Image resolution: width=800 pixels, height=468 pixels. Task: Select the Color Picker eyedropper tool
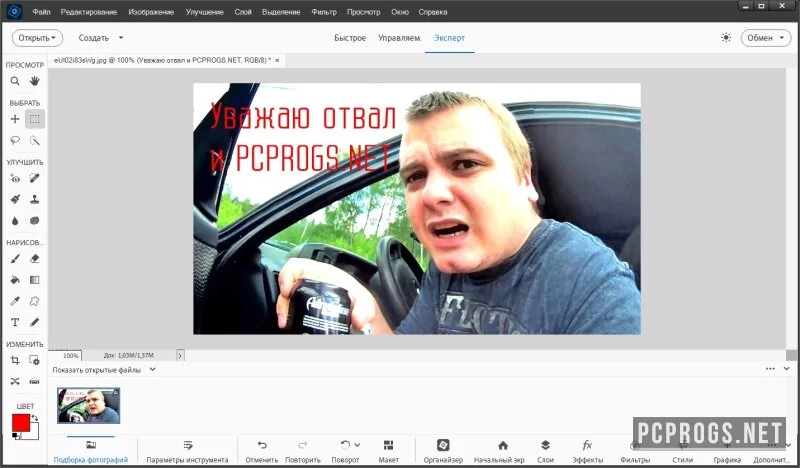click(x=15, y=301)
